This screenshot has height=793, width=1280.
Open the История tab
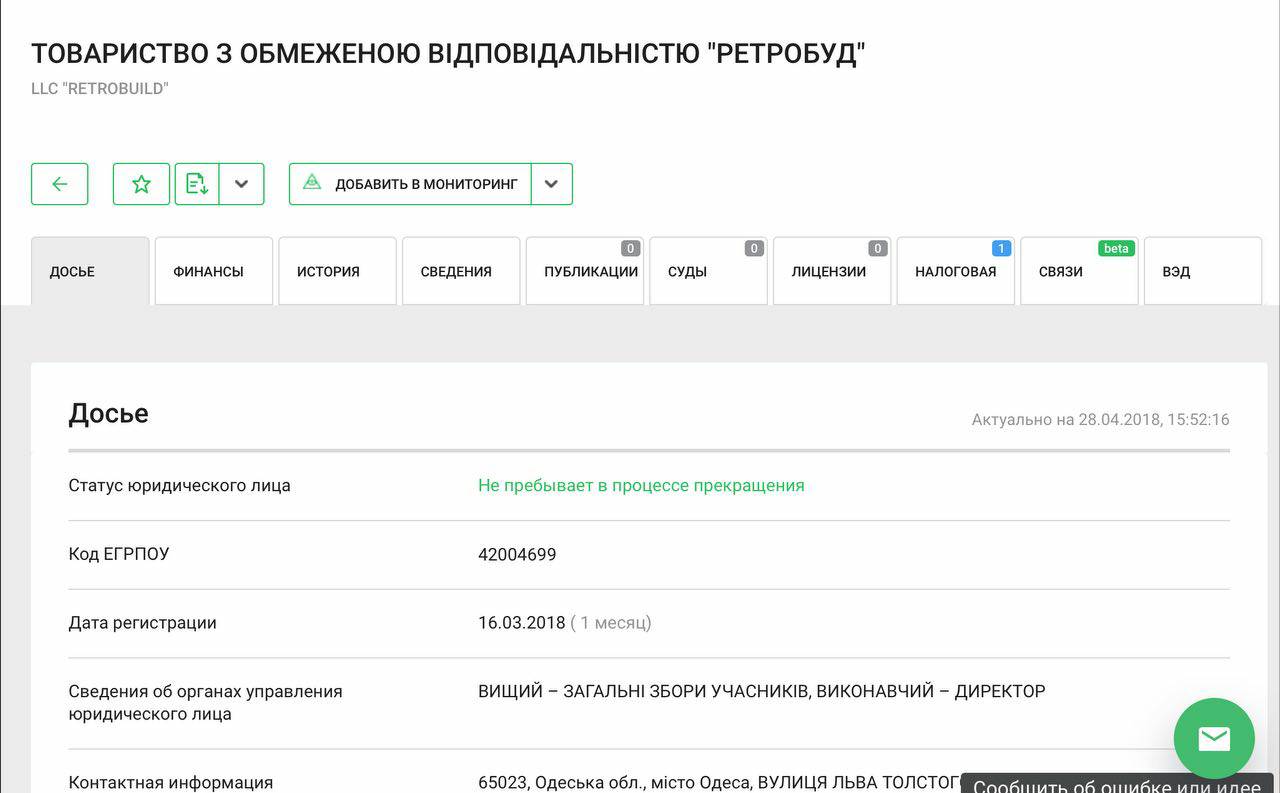click(337, 271)
